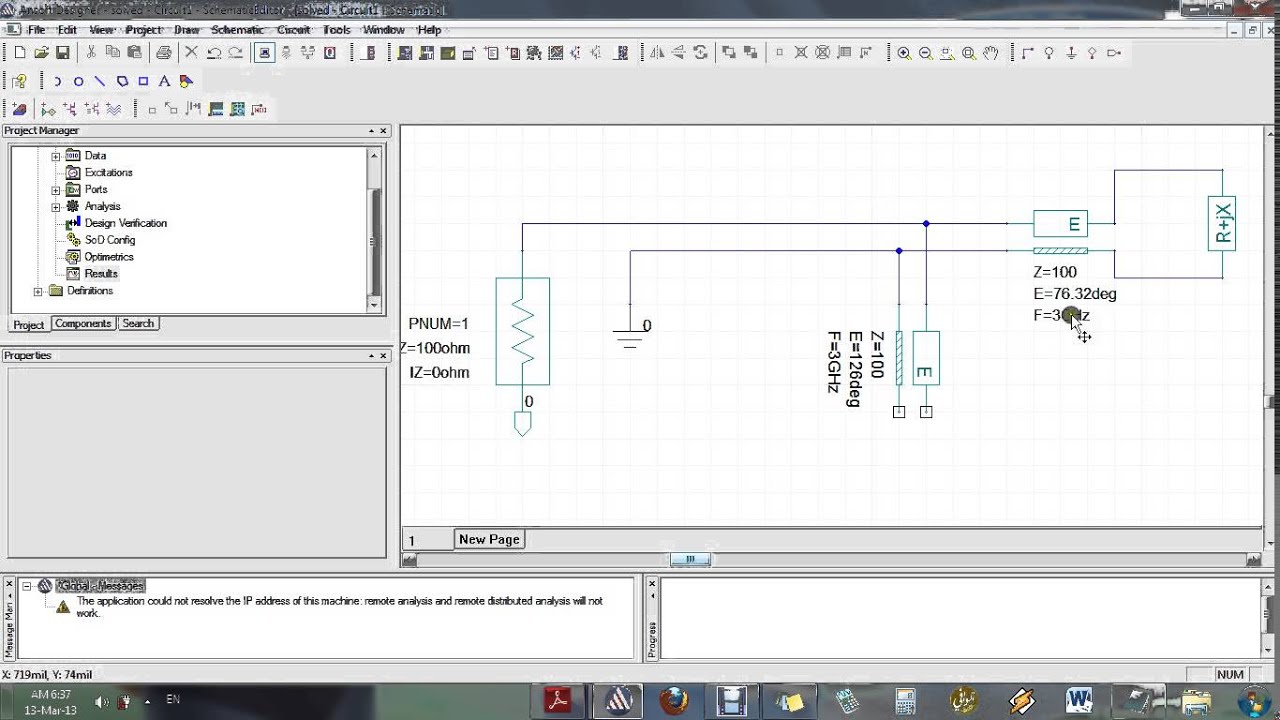
Task: Open the File menu
Action: click(x=36, y=30)
